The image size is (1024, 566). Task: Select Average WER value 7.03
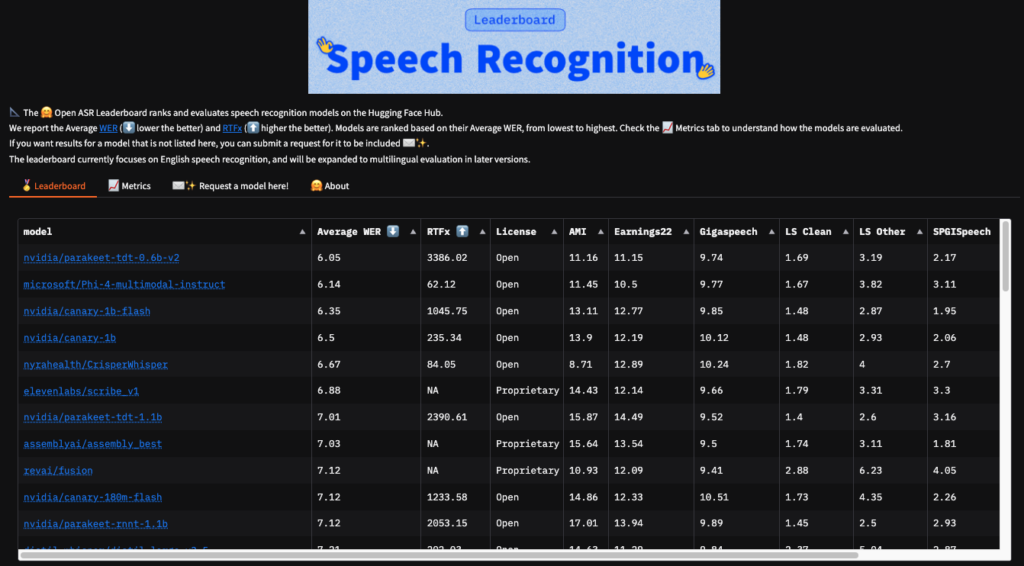pyautogui.click(x=328, y=444)
